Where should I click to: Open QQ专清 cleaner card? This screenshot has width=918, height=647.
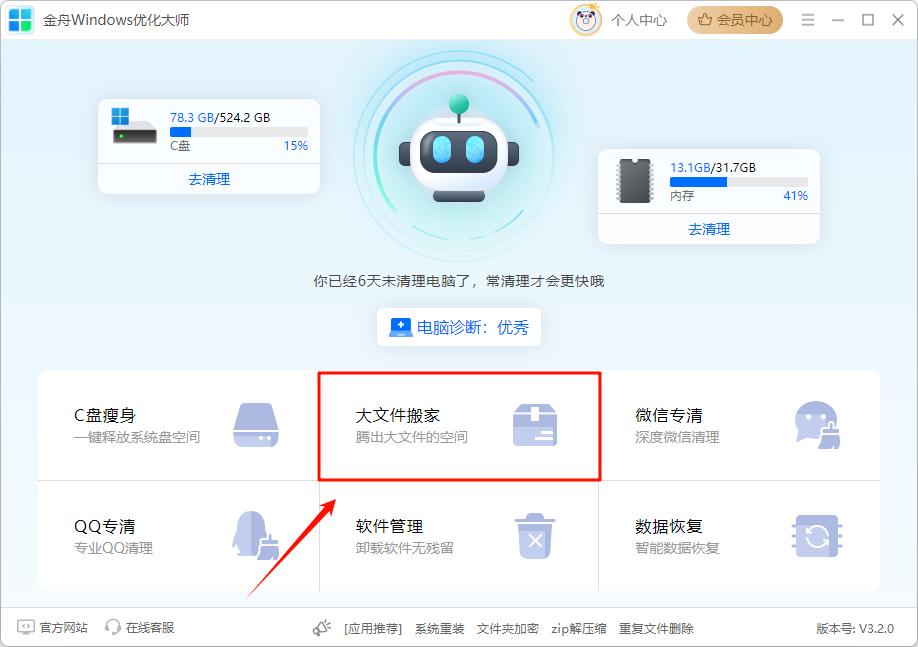[x=179, y=536]
